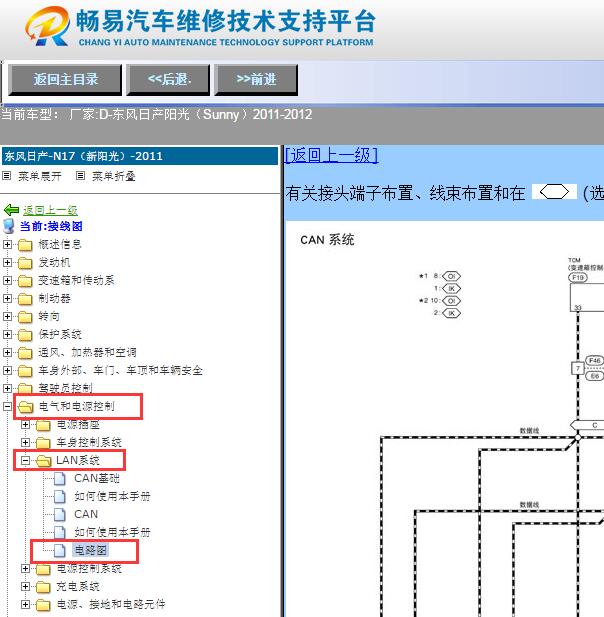
Task: Click the CAN基础 document icon
Action: (x=60, y=478)
